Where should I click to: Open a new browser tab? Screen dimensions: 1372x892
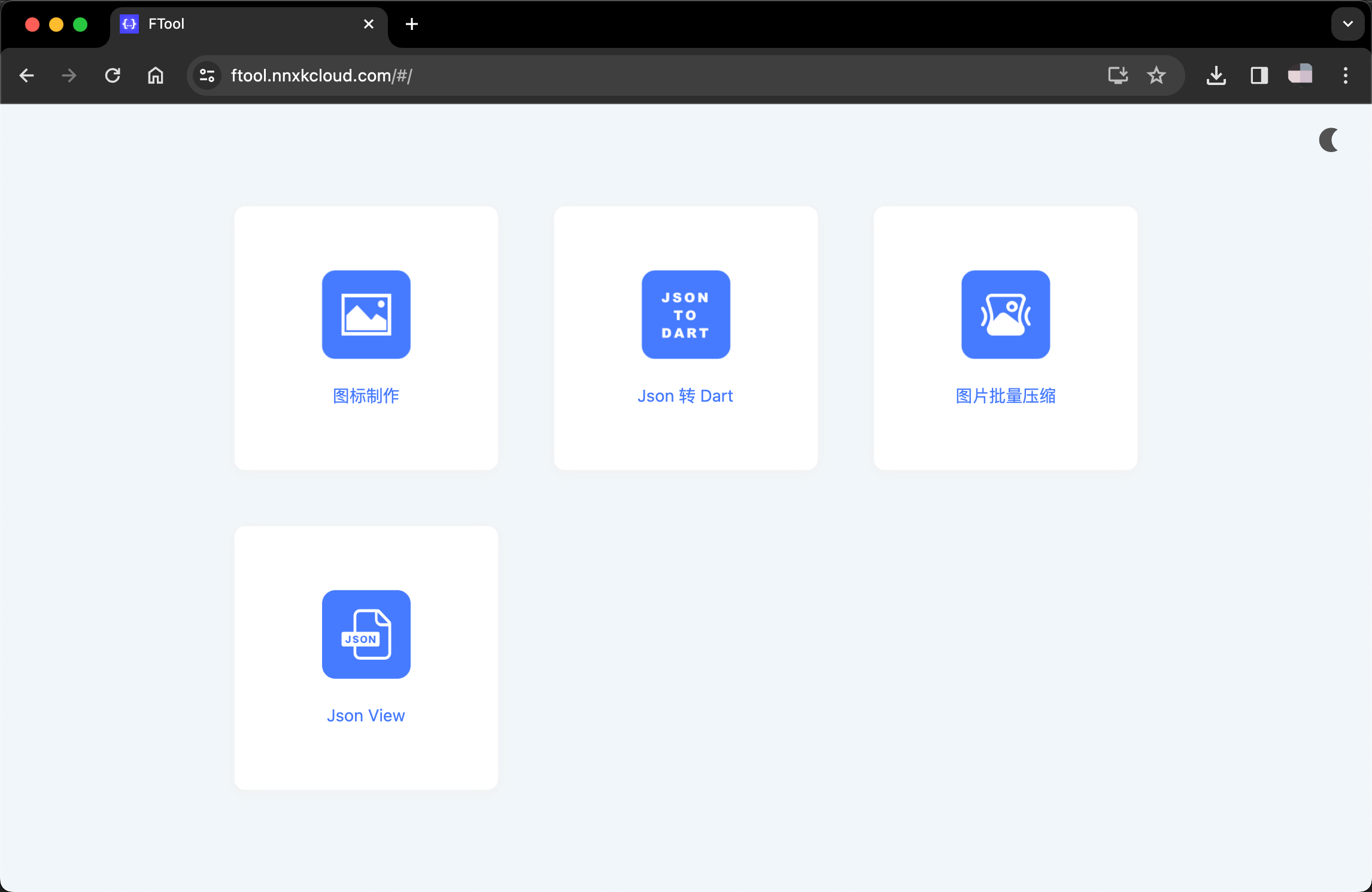[x=411, y=24]
